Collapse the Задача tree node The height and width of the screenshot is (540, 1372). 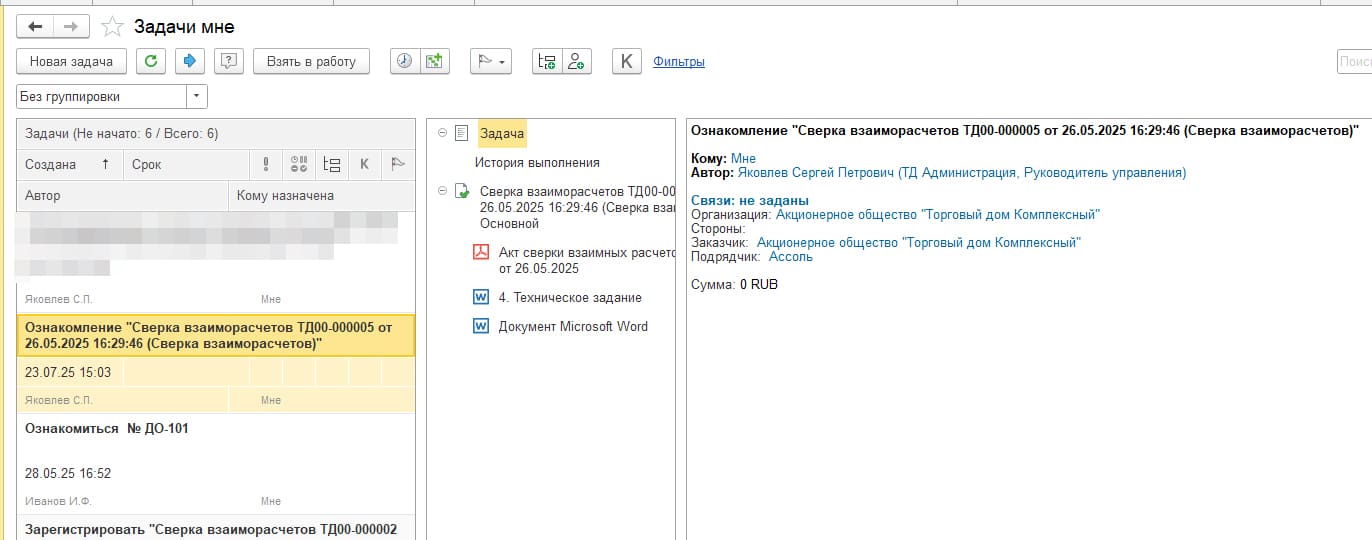coord(442,133)
